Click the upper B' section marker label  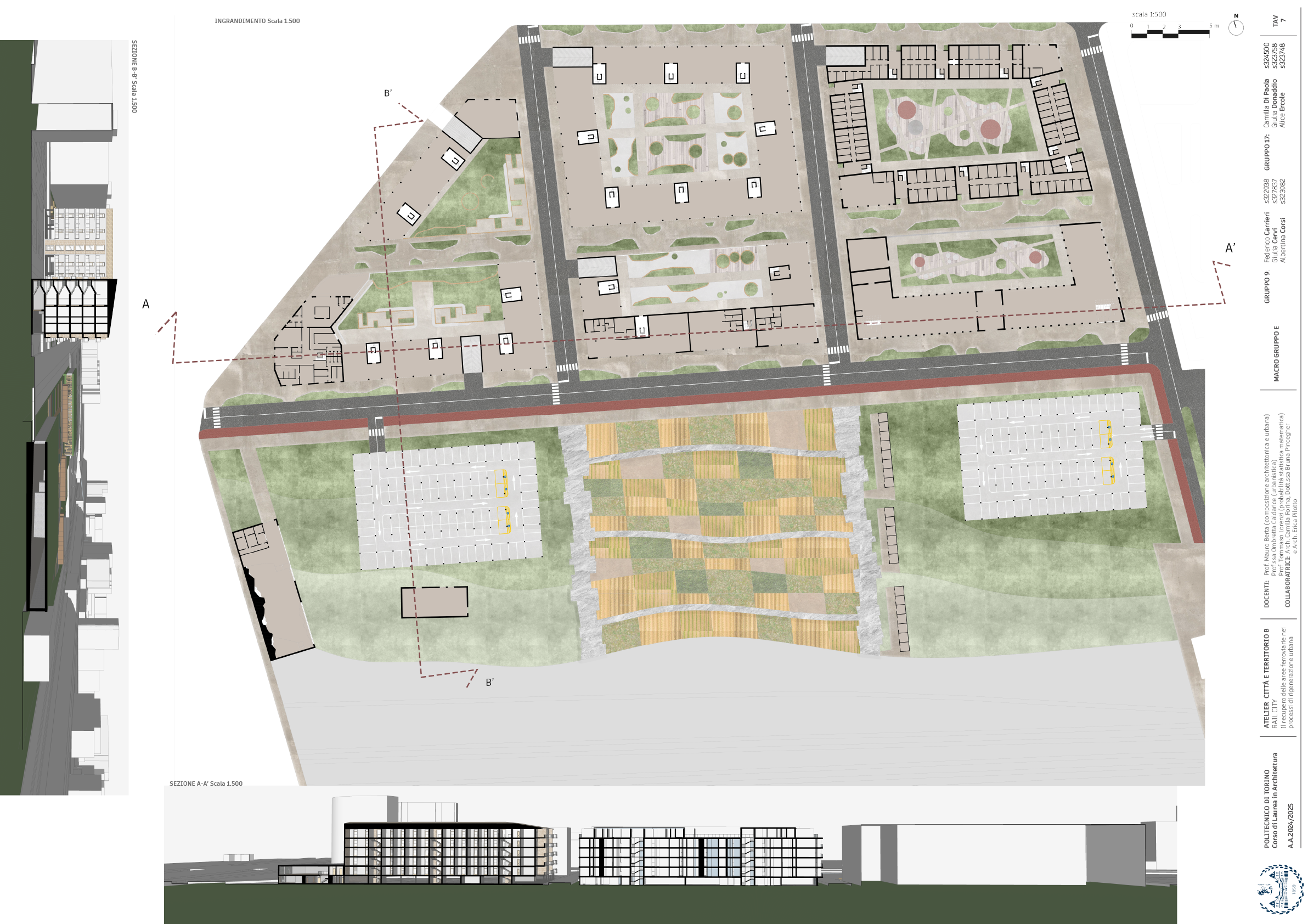pyautogui.click(x=388, y=93)
